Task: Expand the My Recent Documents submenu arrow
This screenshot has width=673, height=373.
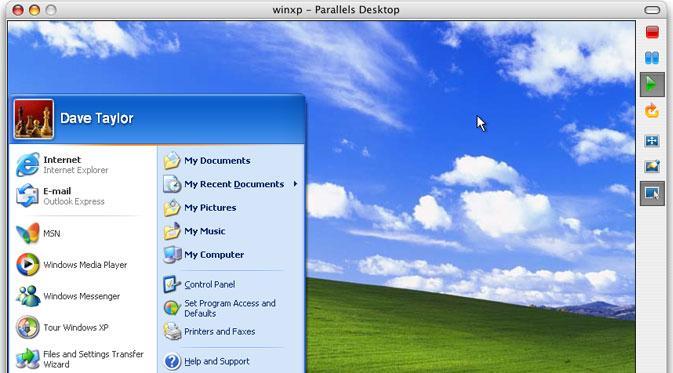Action: 295,184
